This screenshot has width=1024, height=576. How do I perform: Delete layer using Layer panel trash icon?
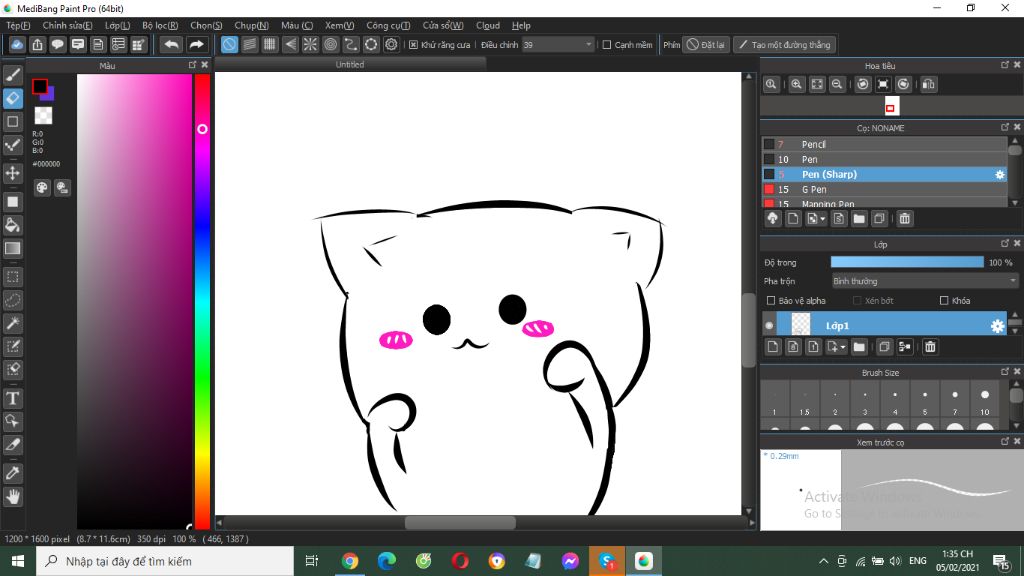pos(930,347)
